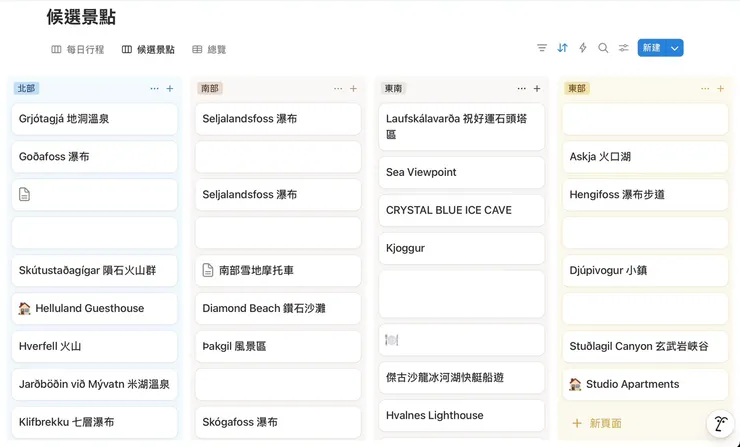
Task: Click 新頁面 under the 東部 column
Action: (x=606, y=423)
